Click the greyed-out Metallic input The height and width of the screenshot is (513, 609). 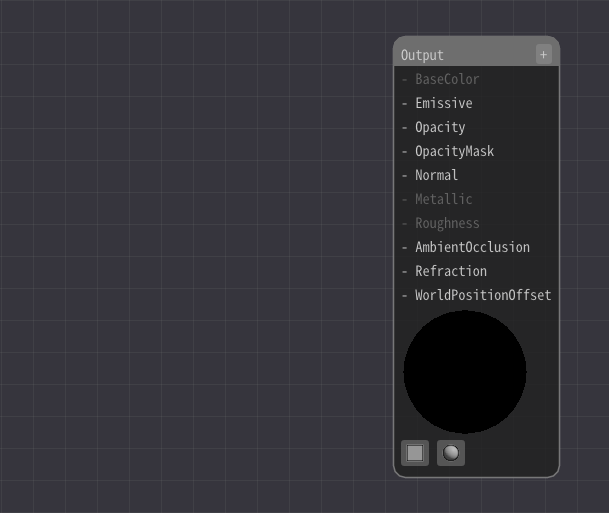point(443,199)
